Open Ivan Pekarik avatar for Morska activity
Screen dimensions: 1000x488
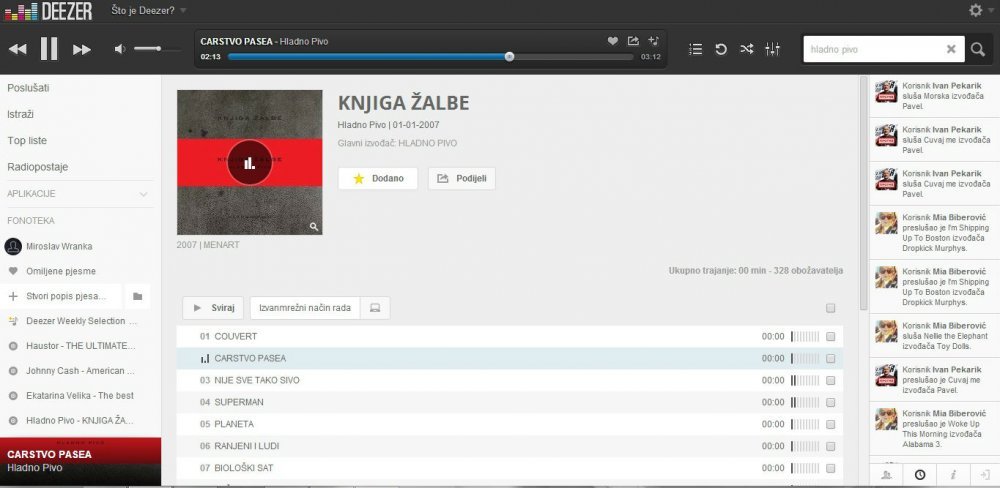coord(886,91)
